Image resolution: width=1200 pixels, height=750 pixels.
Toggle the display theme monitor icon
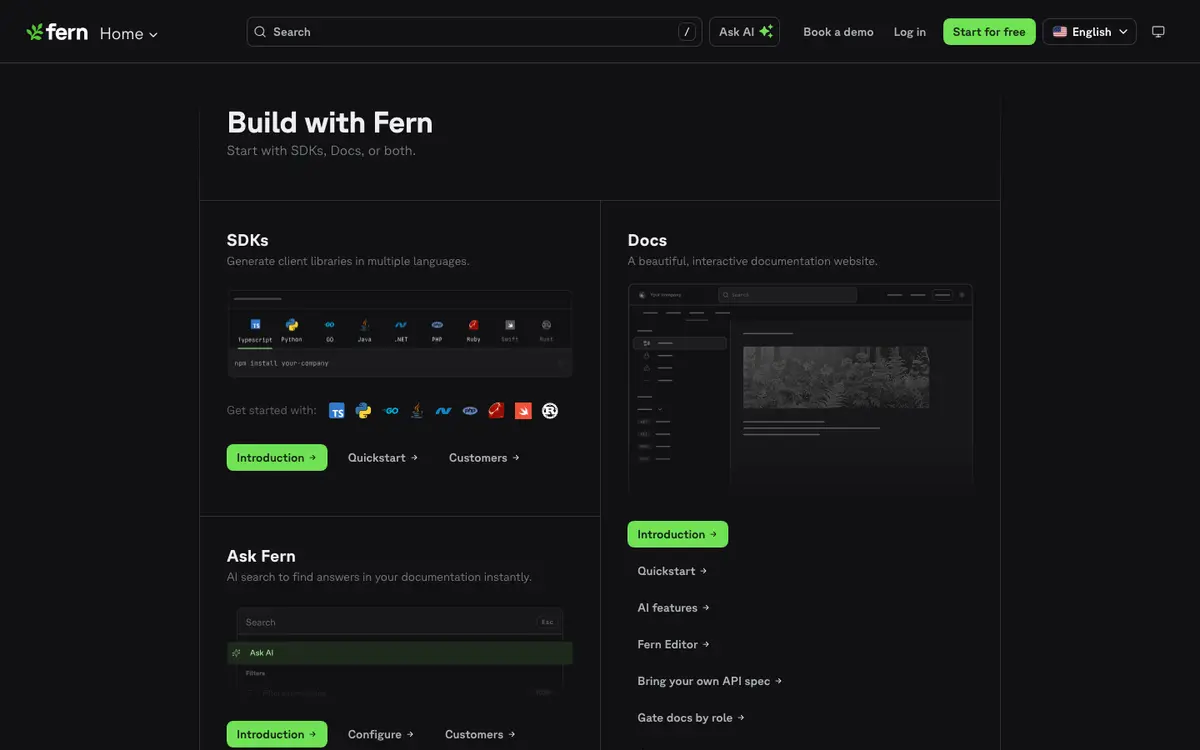[x=1158, y=32]
